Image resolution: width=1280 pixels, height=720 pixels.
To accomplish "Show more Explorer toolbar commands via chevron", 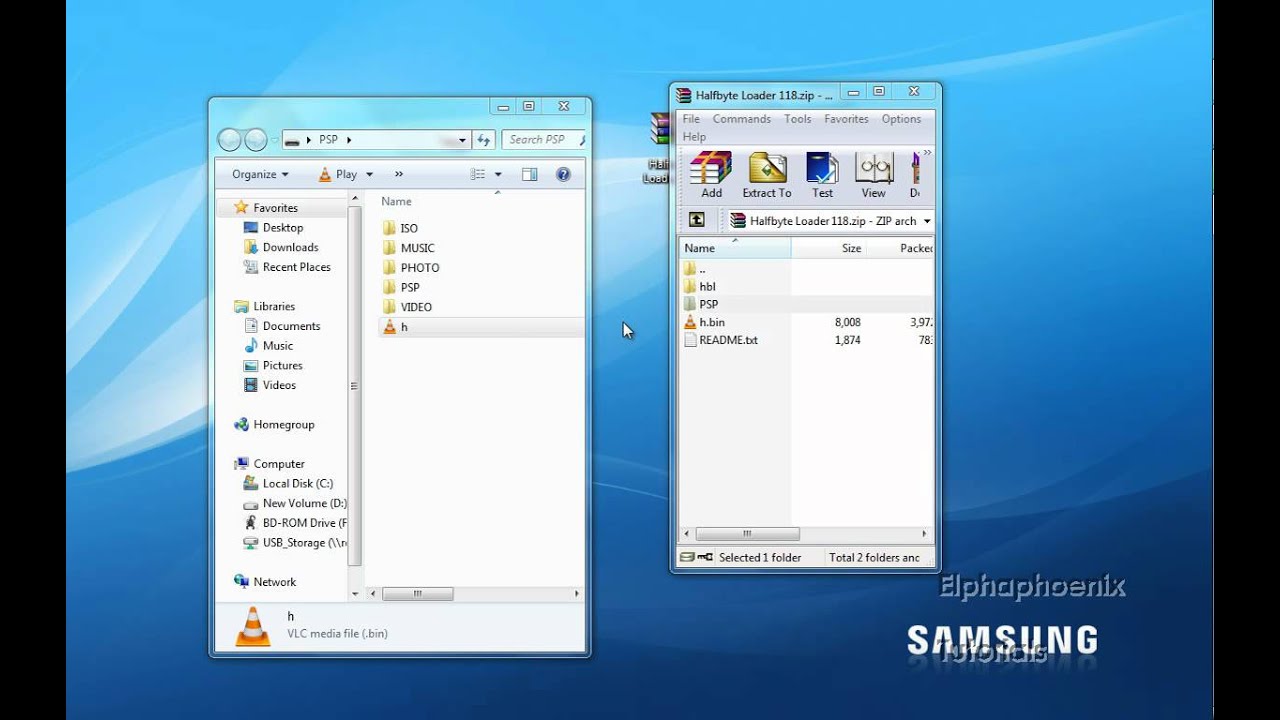I will click(399, 174).
